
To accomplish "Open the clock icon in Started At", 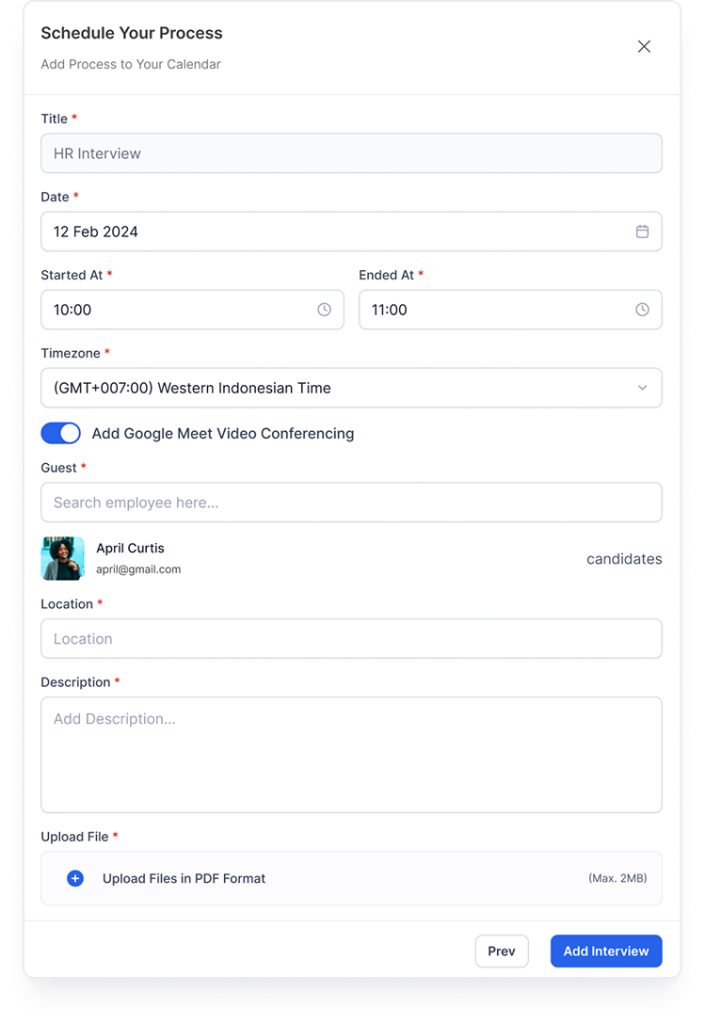I will click(x=324, y=310).
